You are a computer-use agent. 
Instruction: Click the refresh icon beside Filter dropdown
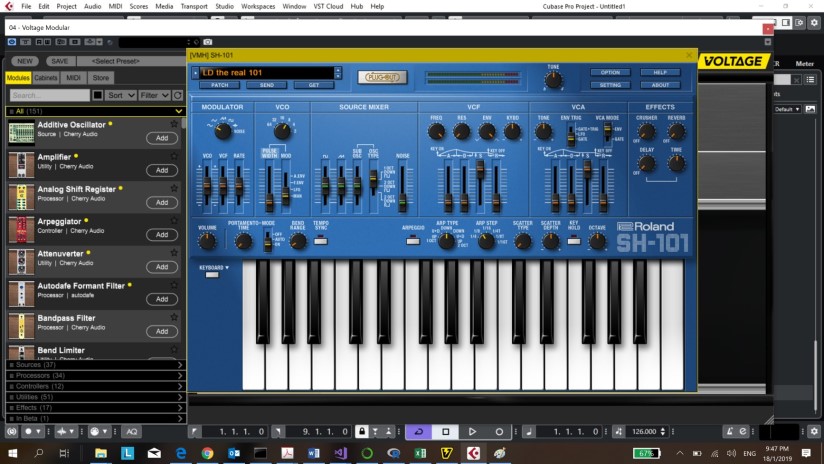pos(178,95)
